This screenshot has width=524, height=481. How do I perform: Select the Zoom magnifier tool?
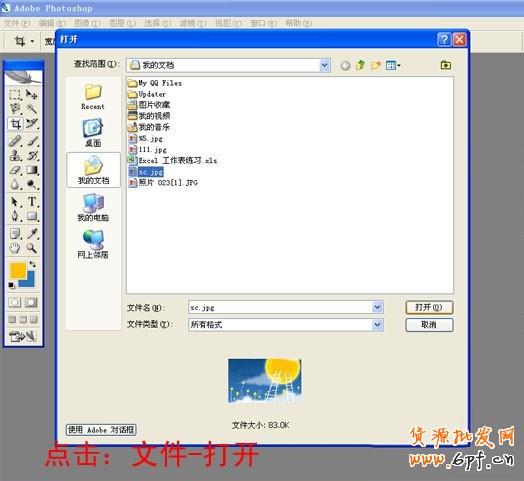click(32, 248)
